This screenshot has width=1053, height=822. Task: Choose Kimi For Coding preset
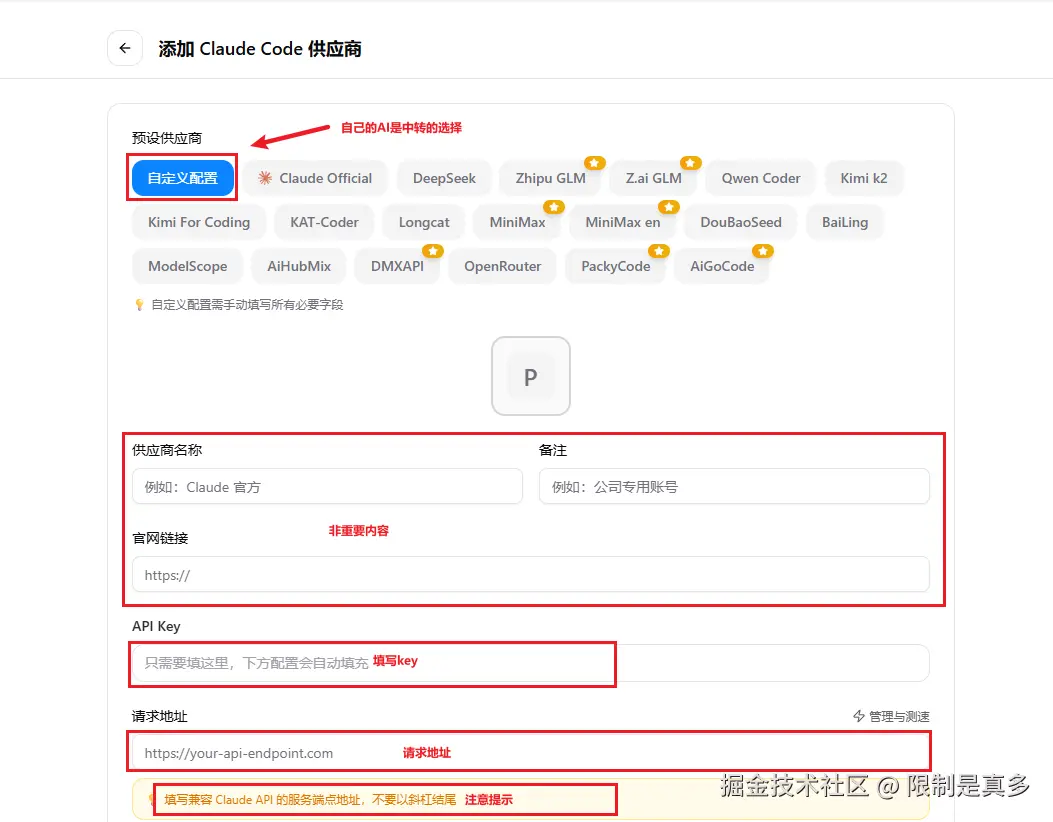tap(199, 222)
